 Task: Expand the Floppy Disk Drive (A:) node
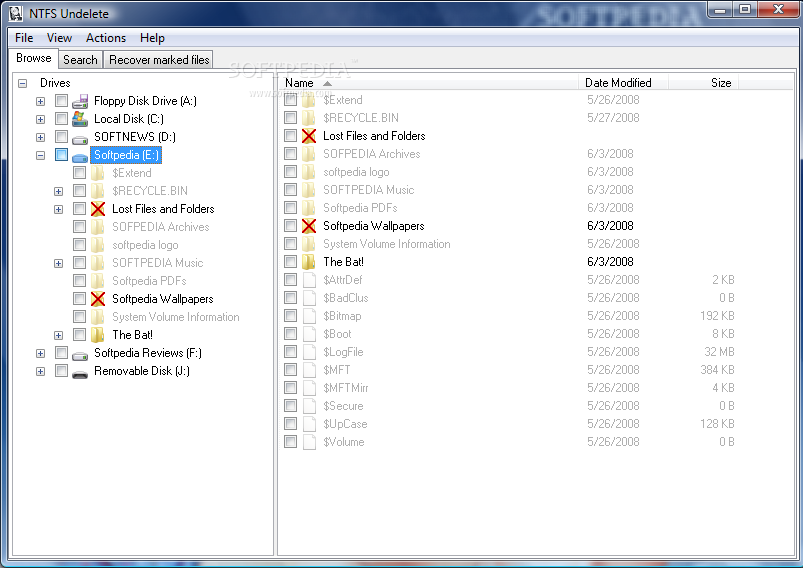pyautogui.click(x=40, y=101)
